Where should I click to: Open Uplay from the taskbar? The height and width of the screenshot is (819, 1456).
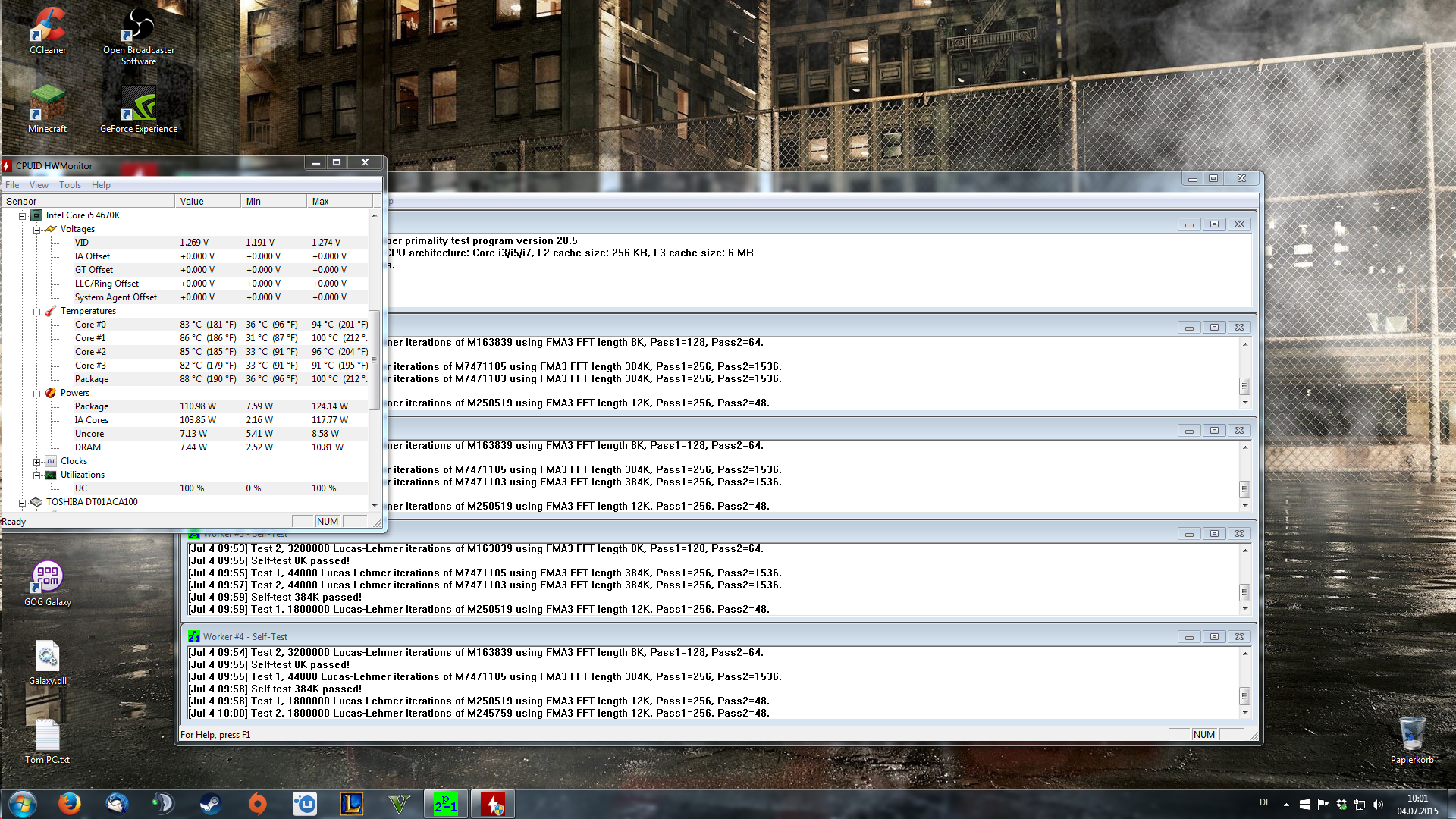click(x=305, y=804)
